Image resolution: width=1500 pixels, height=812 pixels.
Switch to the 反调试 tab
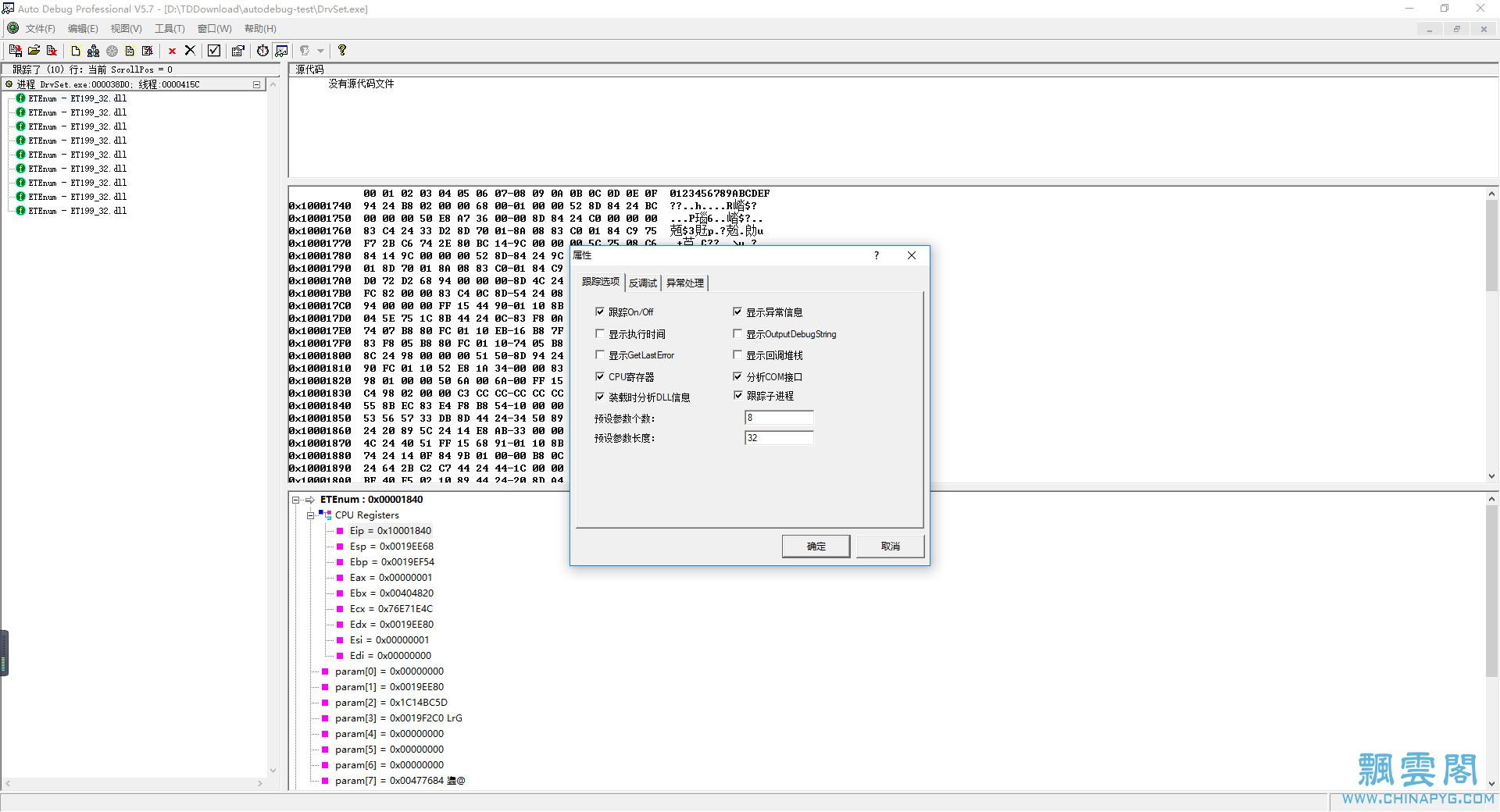click(x=643, y=283)
